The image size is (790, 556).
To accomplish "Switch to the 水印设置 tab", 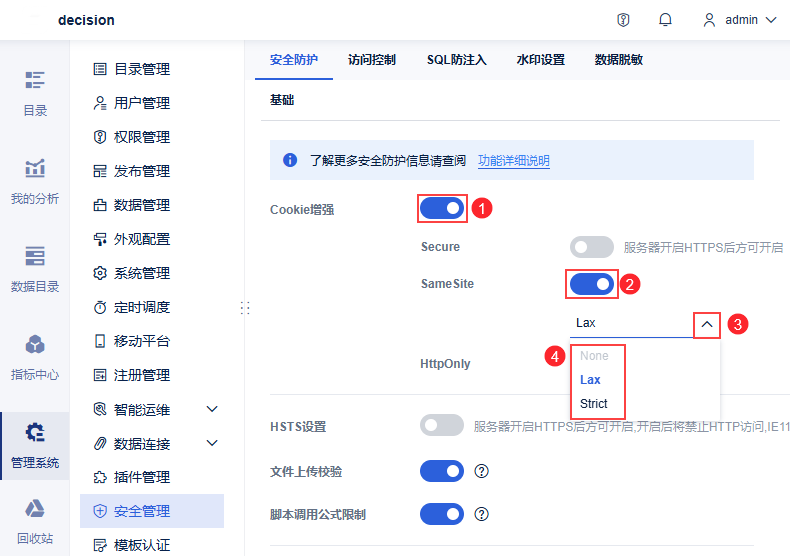I will coord(541,60).
